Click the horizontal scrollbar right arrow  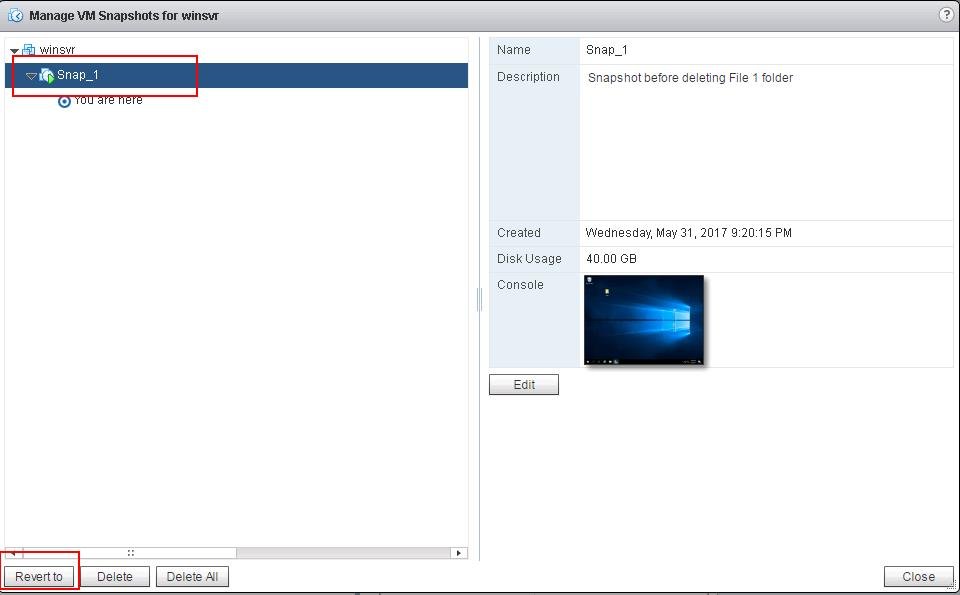[459, 553]
